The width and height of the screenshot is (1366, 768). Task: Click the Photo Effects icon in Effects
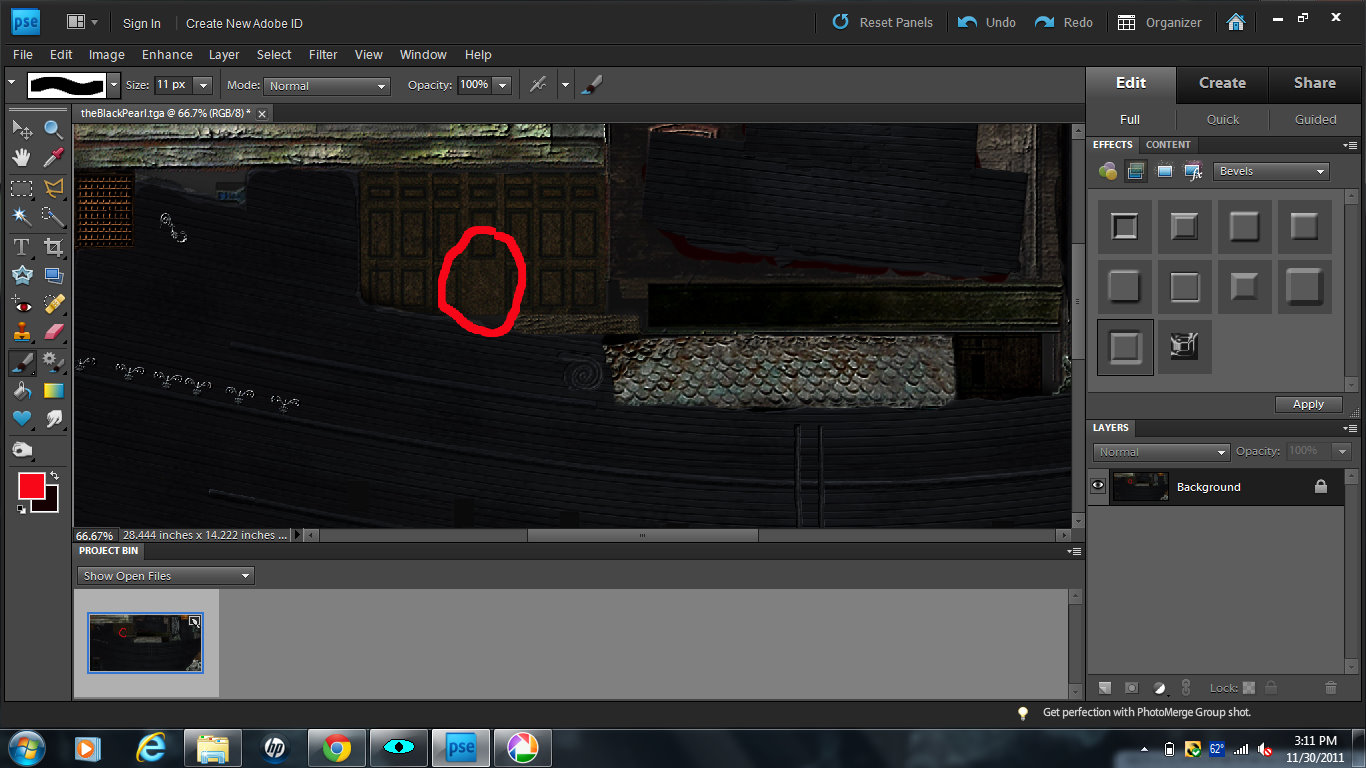pyautogui.click(x=1165, y=171)
